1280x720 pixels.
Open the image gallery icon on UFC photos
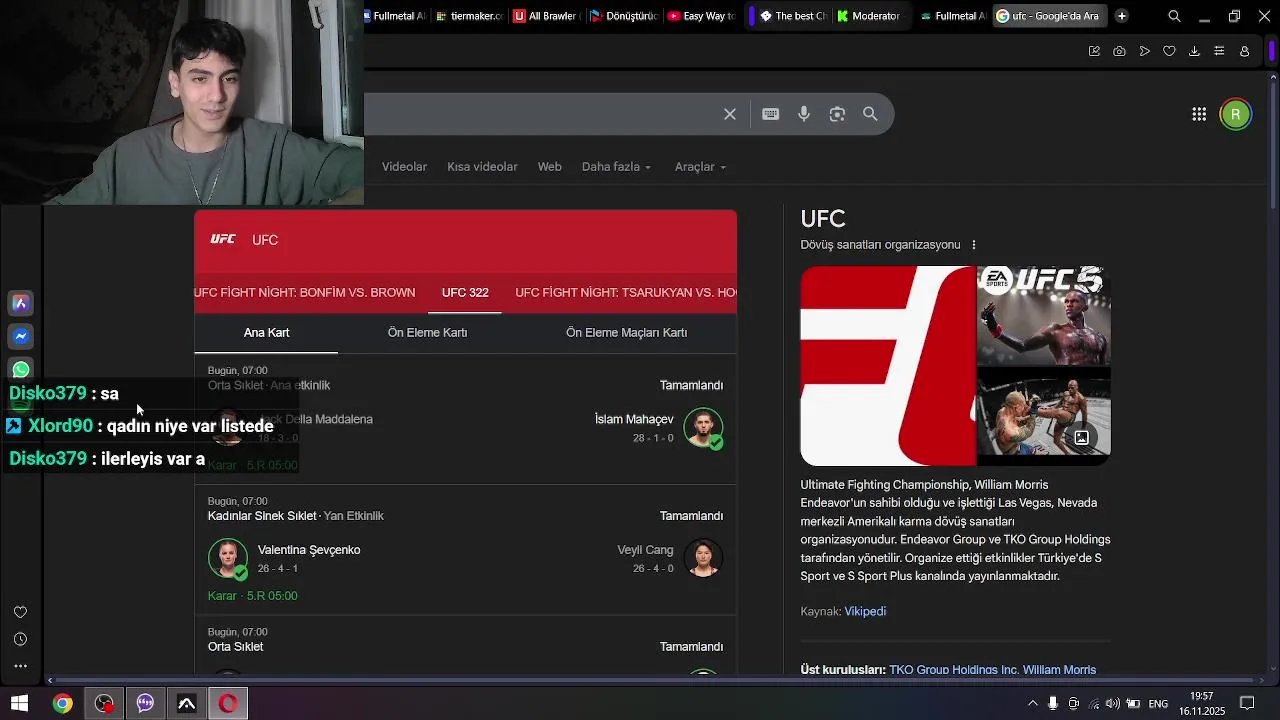click(x=1081, y=437)
